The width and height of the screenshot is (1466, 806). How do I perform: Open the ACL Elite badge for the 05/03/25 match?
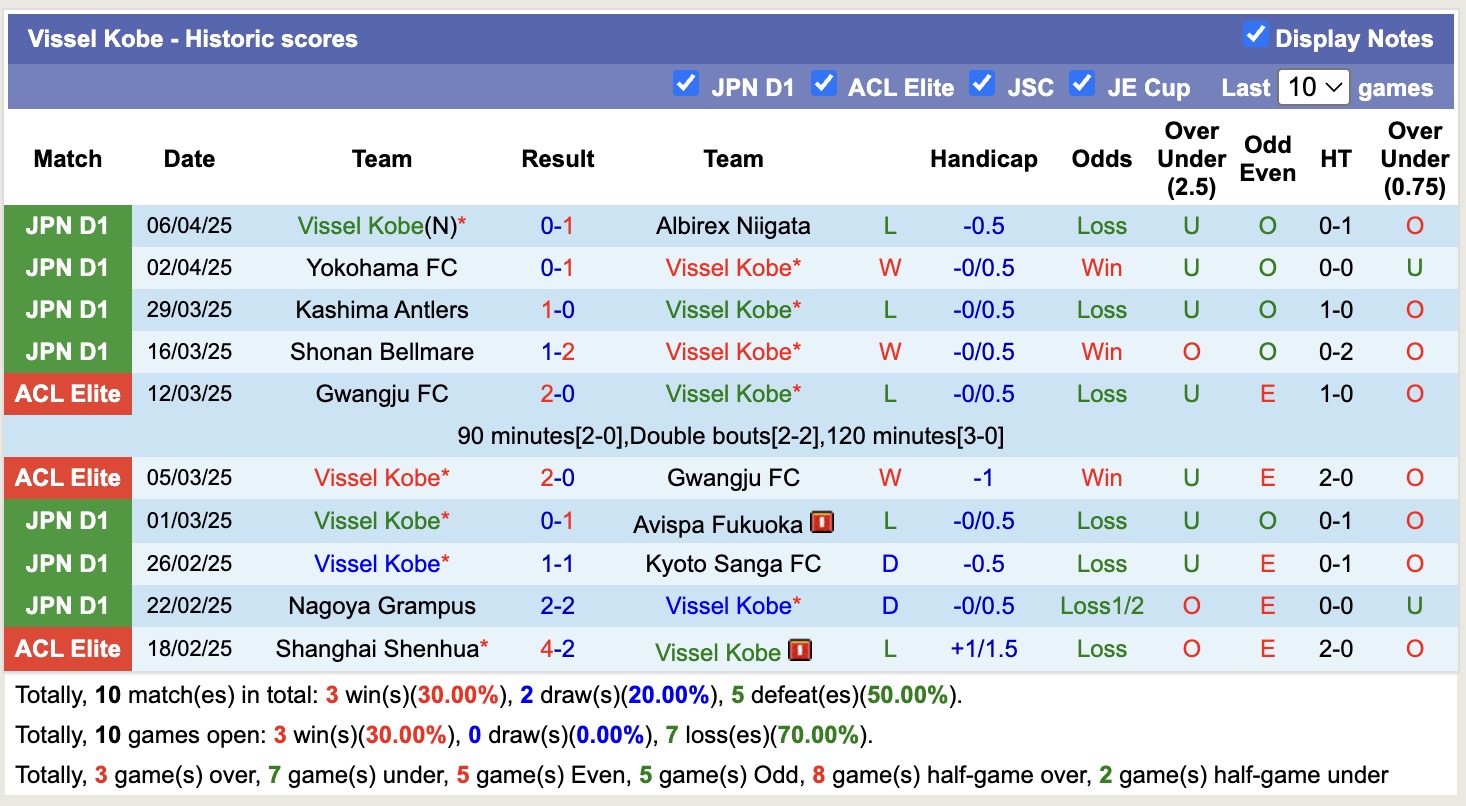pos(67,478)
